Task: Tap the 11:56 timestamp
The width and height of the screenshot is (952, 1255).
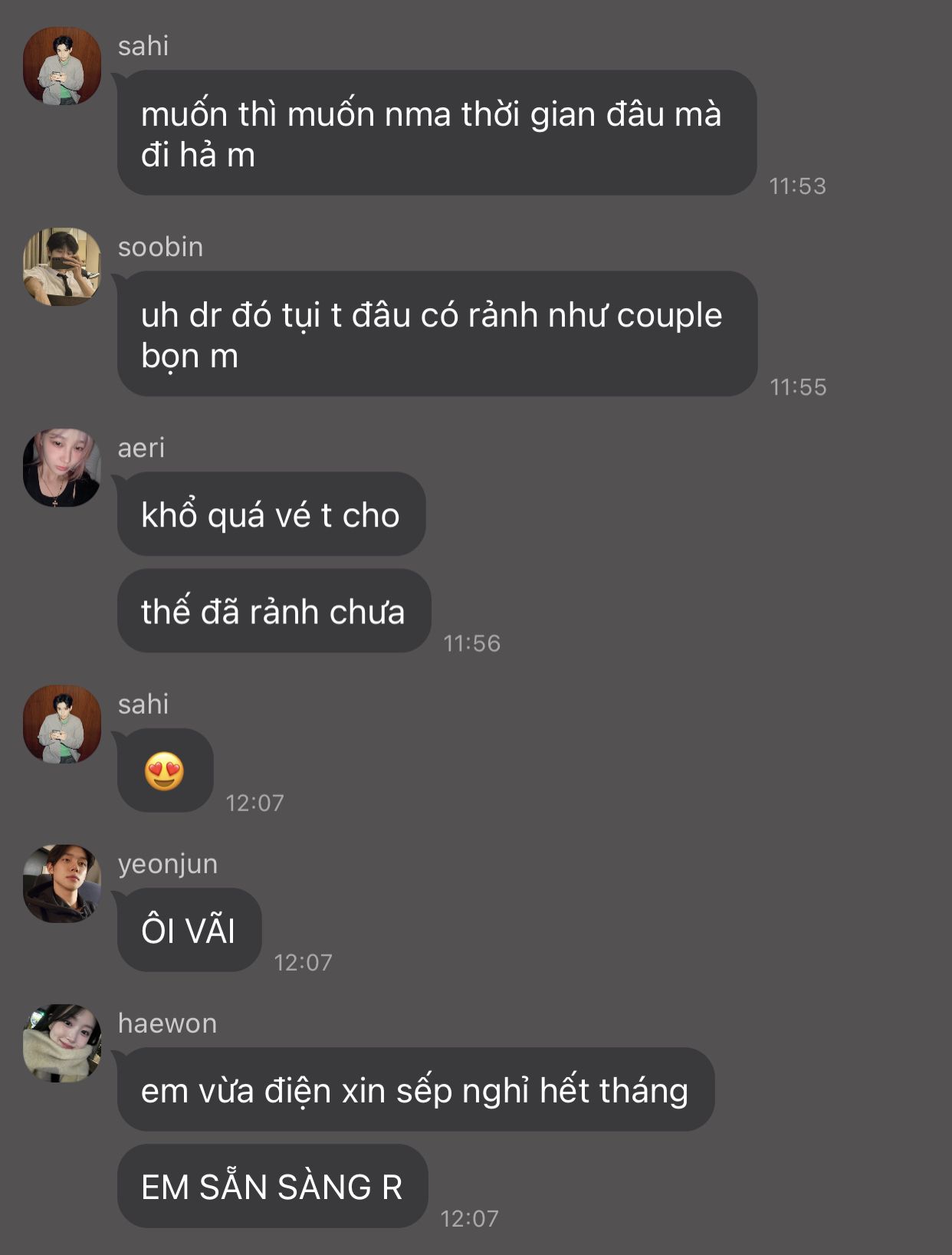Action: point(471,643)
